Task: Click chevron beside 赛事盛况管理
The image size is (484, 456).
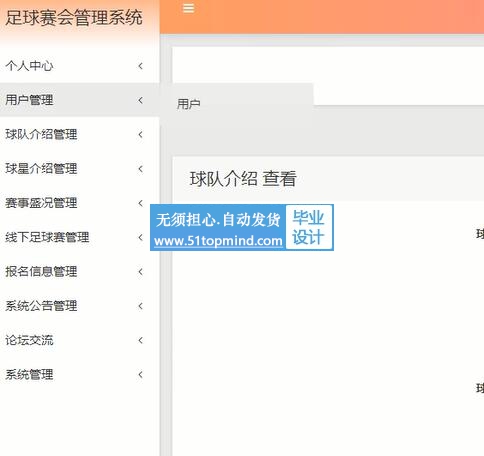Action: coord(141,203)
